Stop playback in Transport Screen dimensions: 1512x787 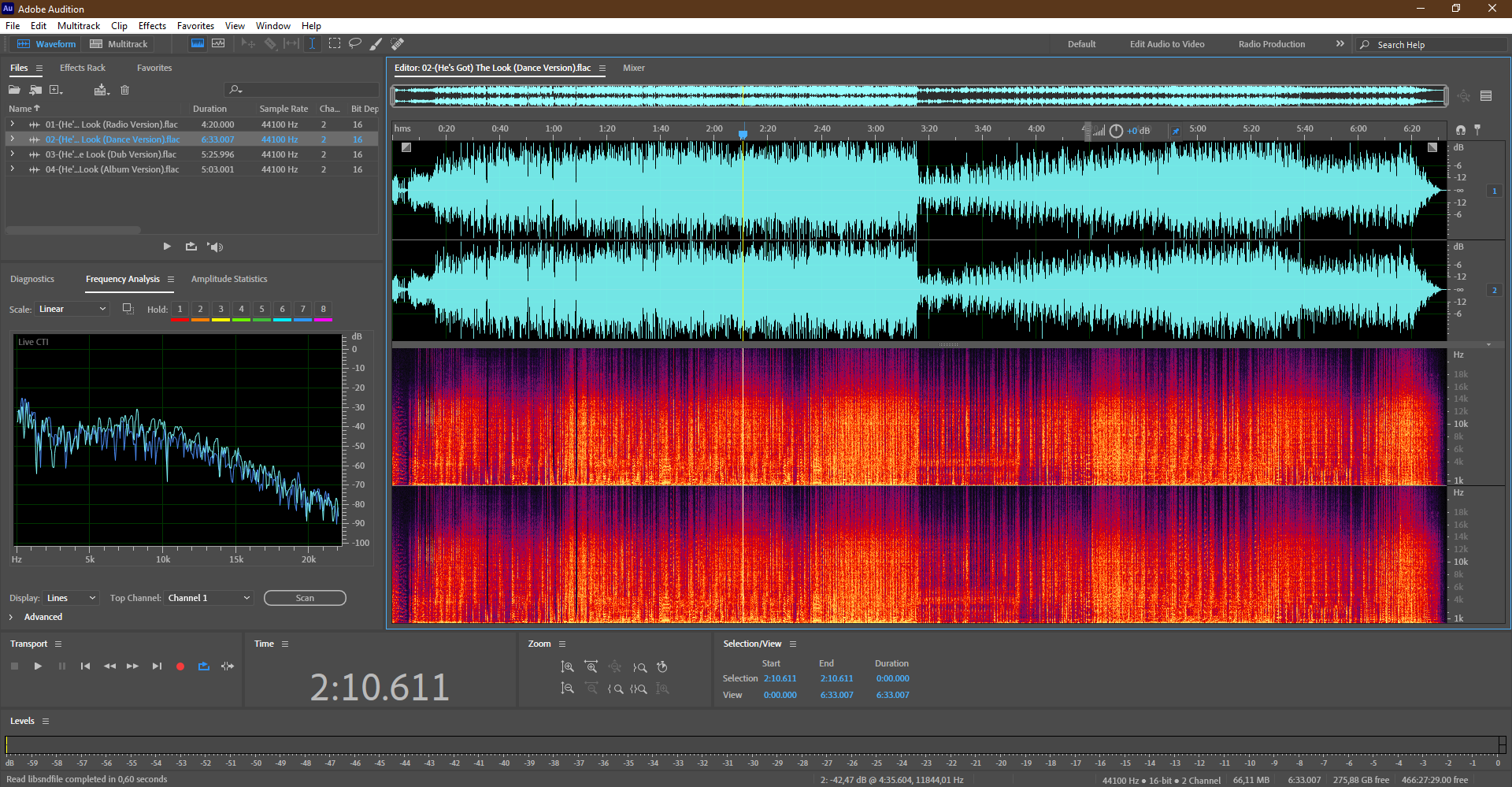pos(14,666)
